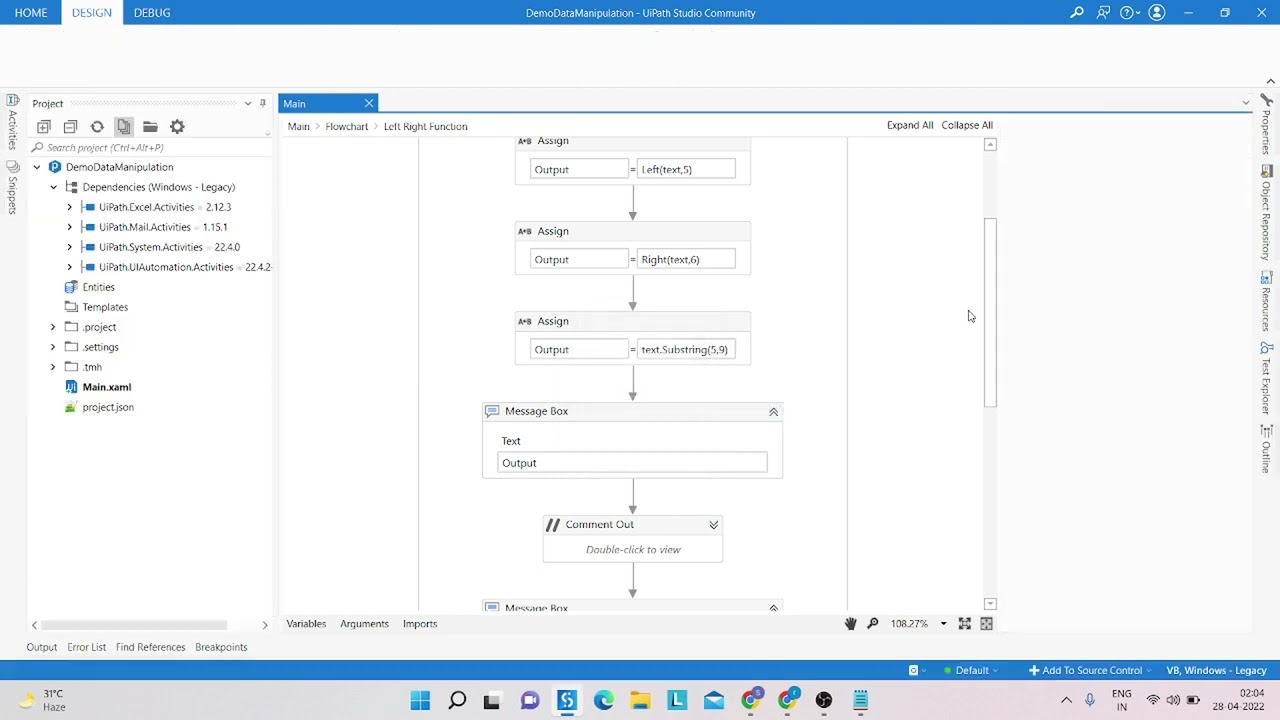
Task: Open the Error List tab
Action: [x=86, y=647]
